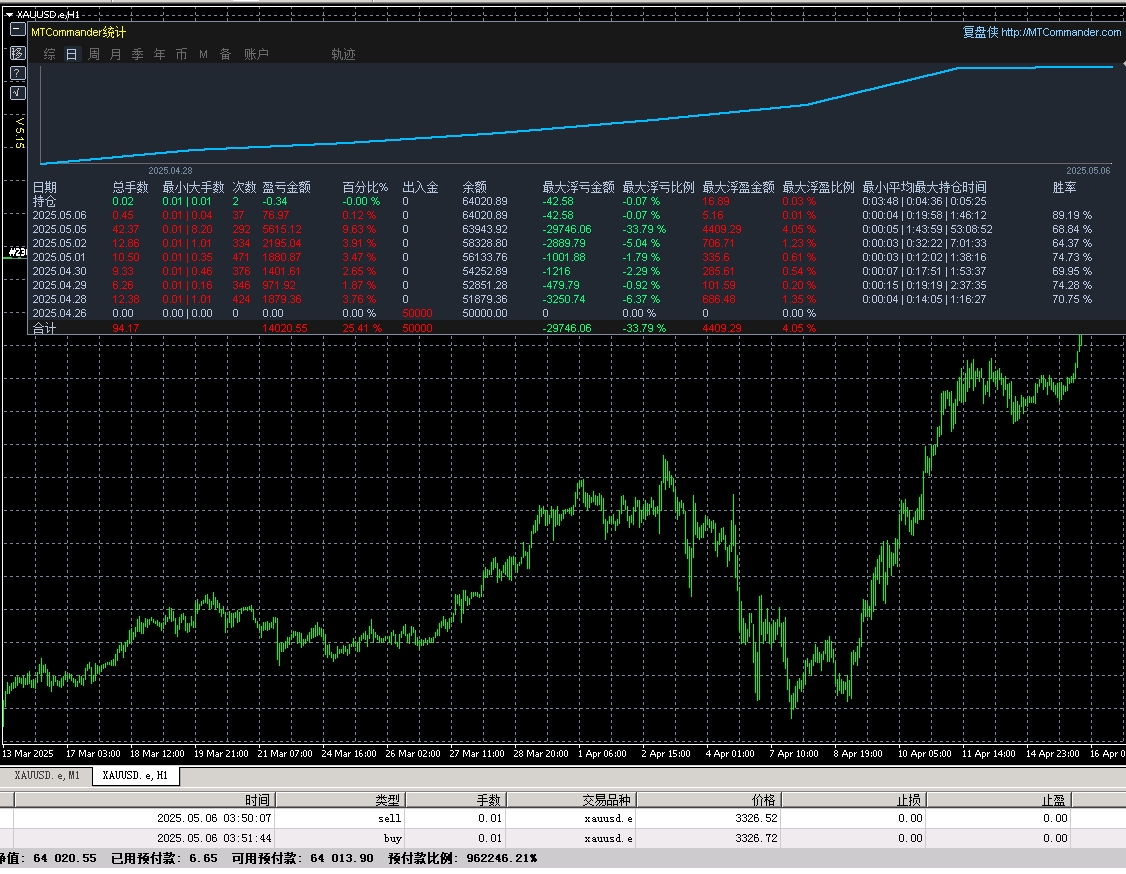
Task: Click the 余额 balance column header
Action: [475, 187]
